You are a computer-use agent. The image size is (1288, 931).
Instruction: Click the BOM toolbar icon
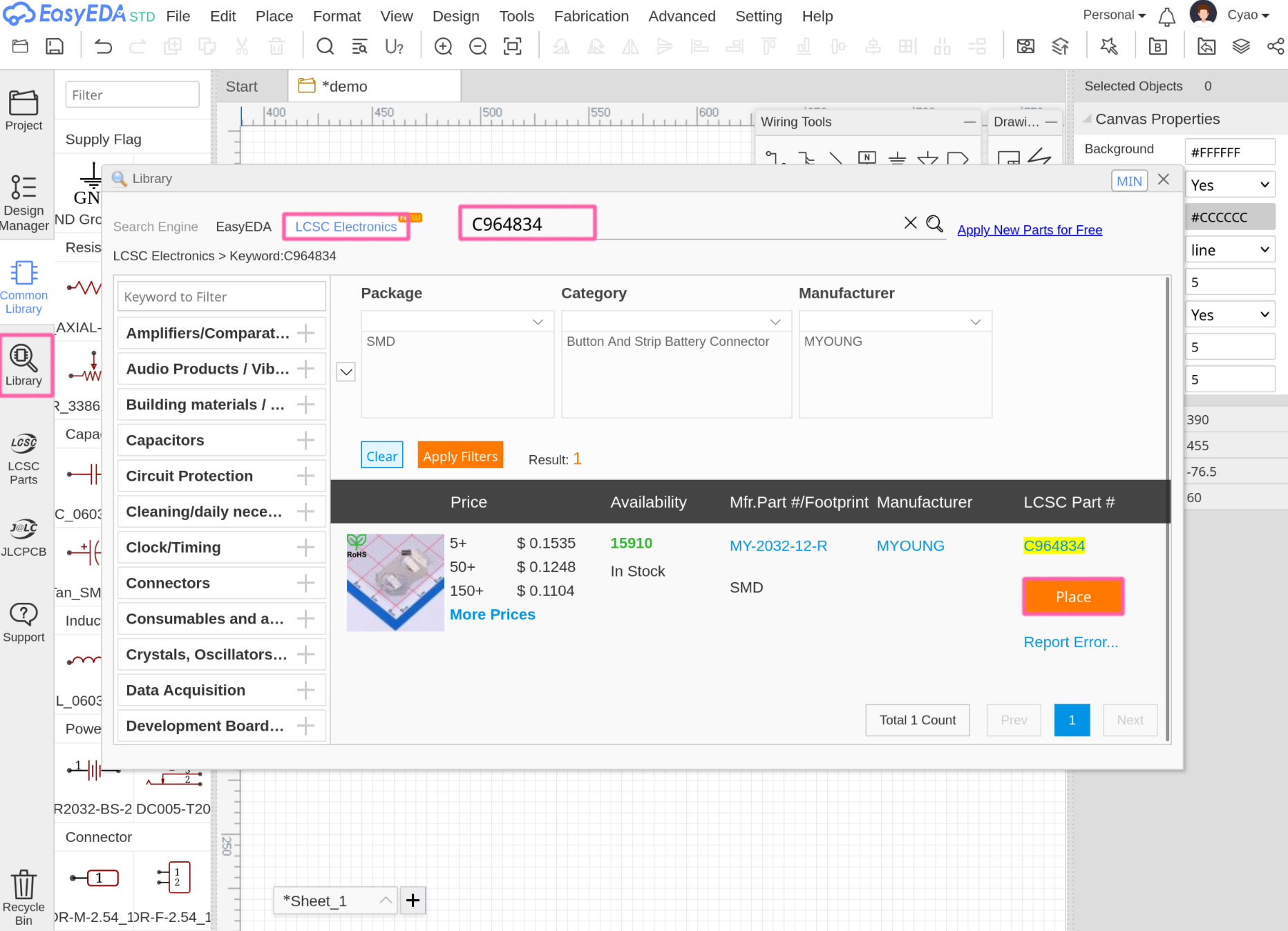1158,46
